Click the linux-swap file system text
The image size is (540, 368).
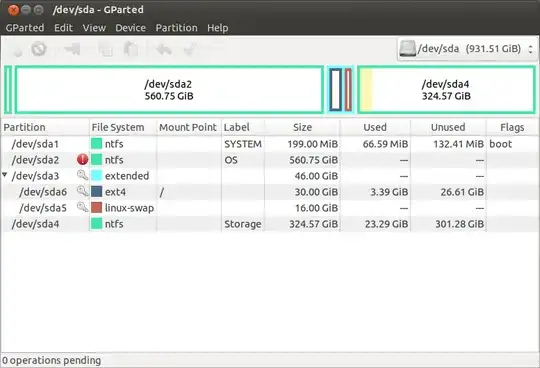pos(129,208)
